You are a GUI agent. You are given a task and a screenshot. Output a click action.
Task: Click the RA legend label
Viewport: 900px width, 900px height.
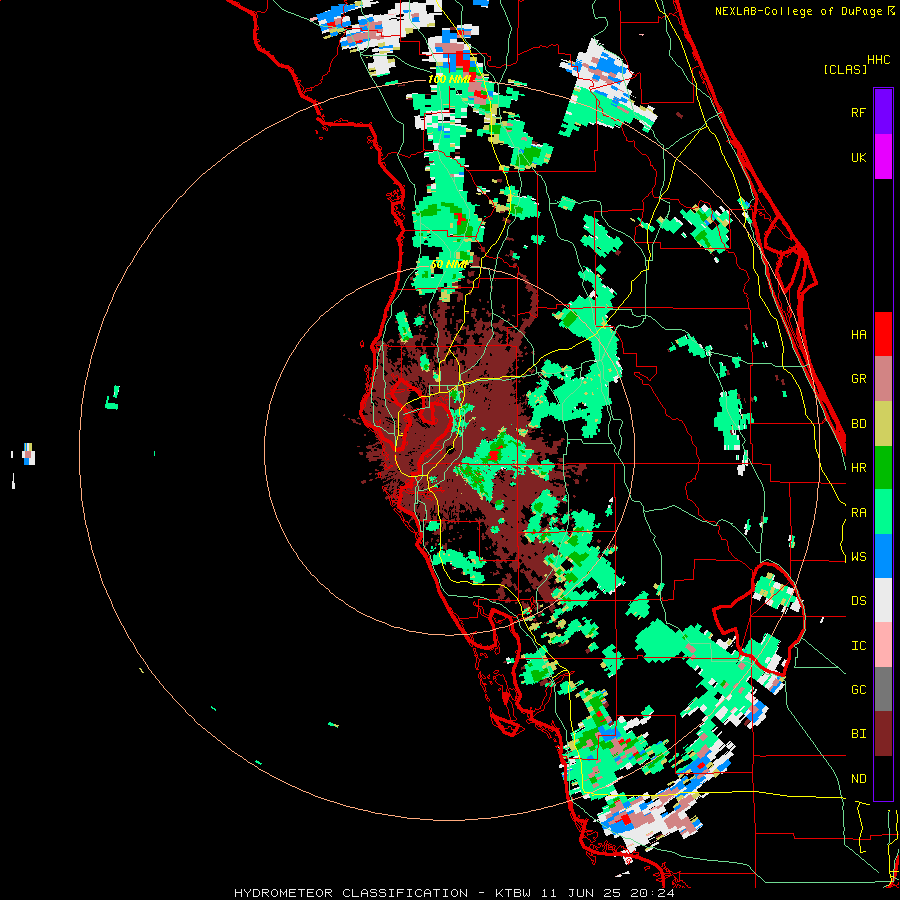(x=858, y=513)
